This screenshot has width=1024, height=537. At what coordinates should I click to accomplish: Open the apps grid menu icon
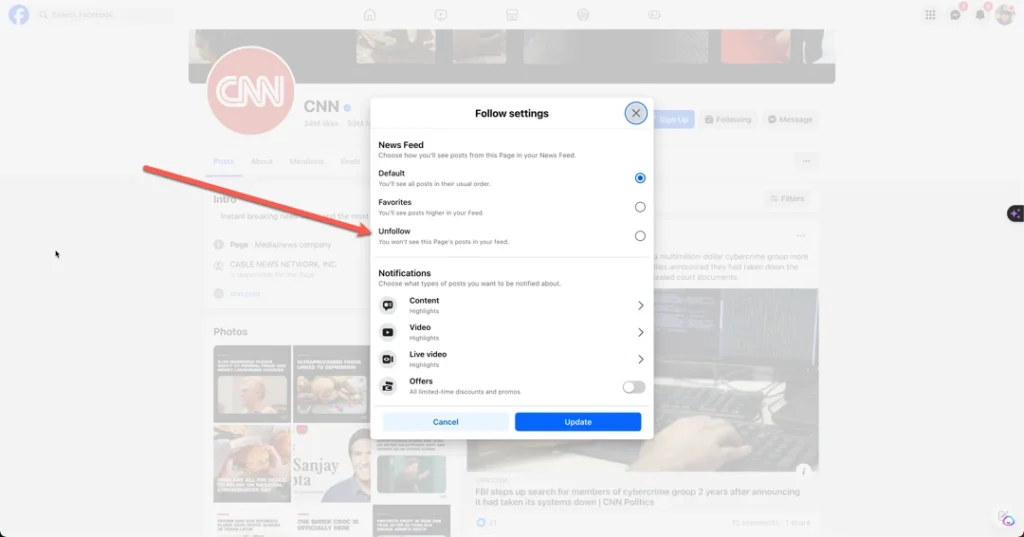point(930,14)
